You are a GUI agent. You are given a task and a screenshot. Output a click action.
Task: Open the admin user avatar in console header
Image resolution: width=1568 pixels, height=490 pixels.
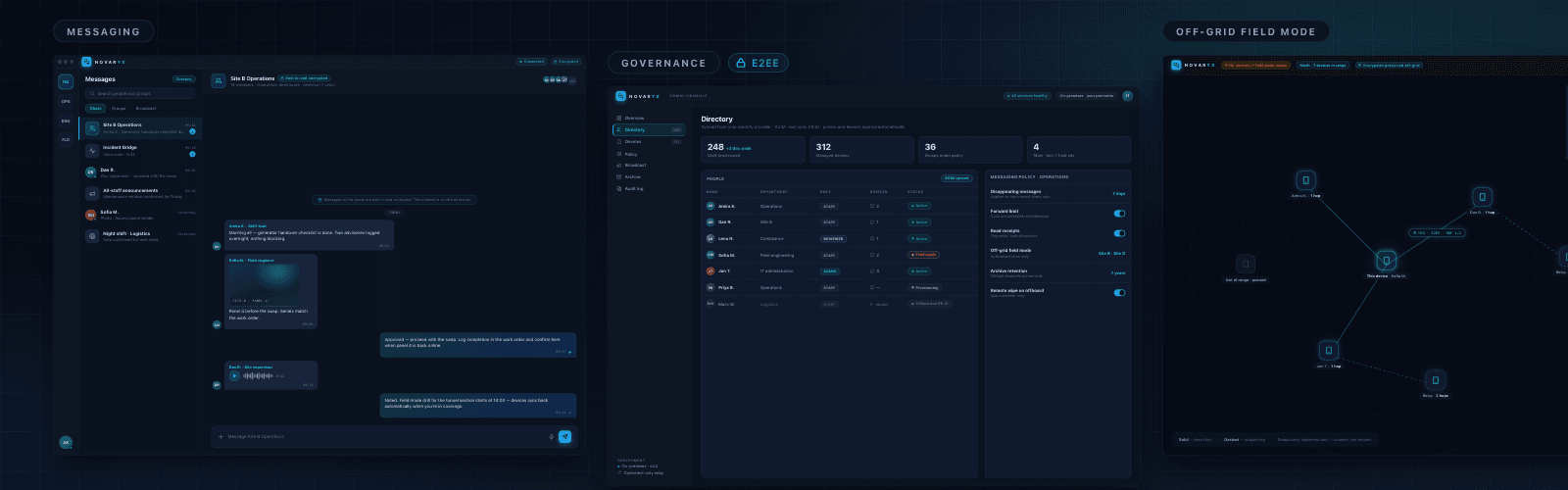1128,96
